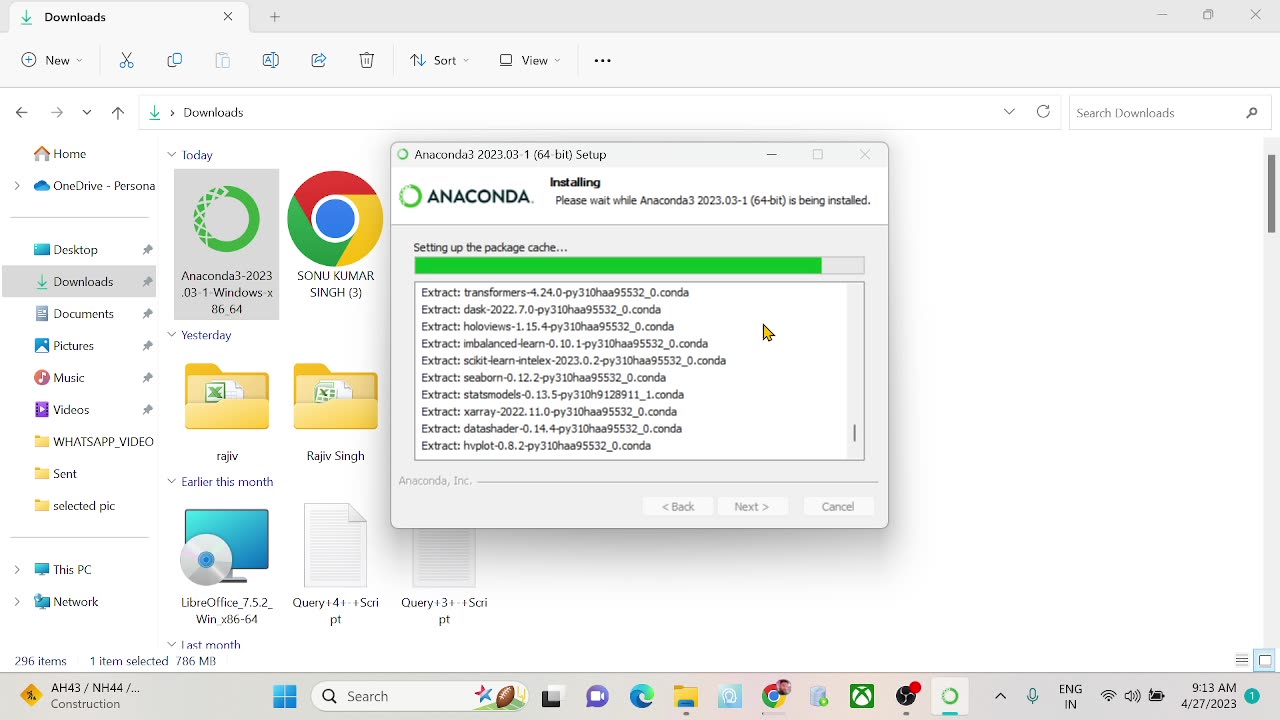Open the OBS Studio taskbar icon
This screenshot has width=1280, height=720.
[906, 696]
